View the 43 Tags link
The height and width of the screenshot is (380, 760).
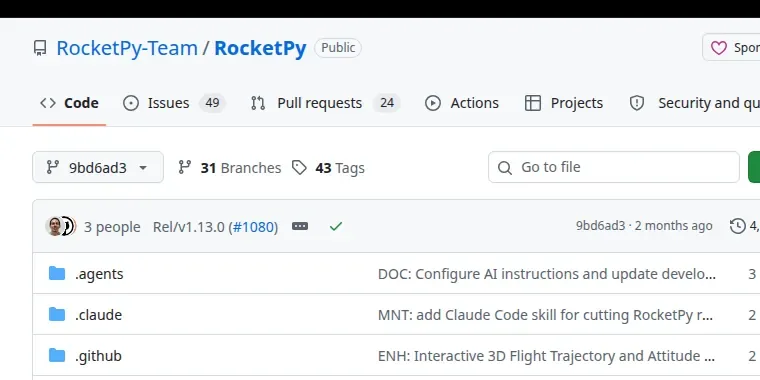pyautogui.click(x=328, y=168)
